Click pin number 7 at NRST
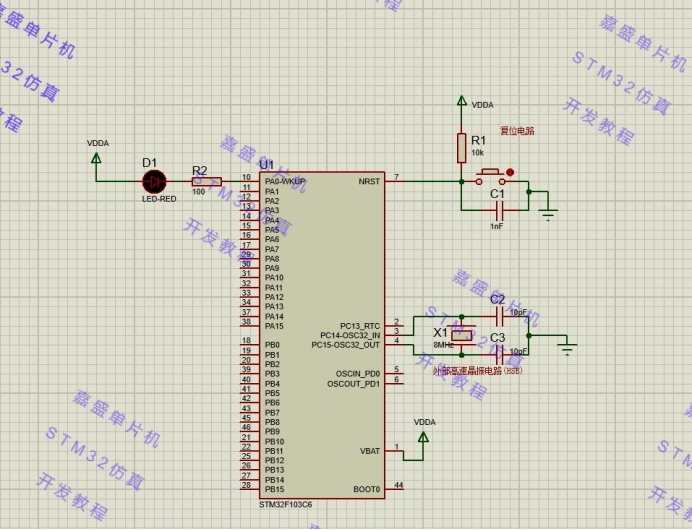 [x=397, y=177]
